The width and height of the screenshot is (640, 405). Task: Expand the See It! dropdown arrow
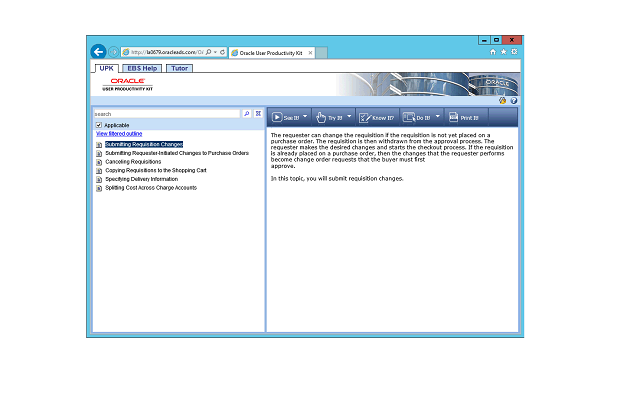click(x=305, y=117)
